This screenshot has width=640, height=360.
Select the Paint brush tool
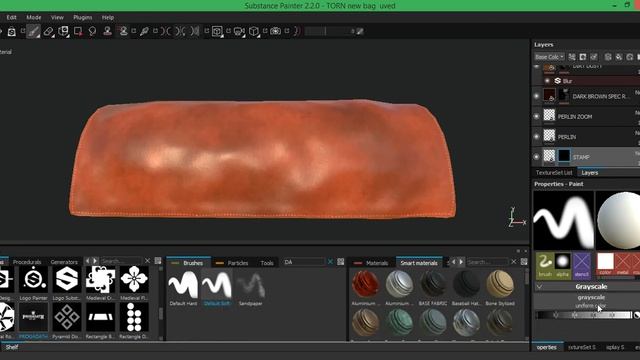pyautogui.click(x=33, y=31)
